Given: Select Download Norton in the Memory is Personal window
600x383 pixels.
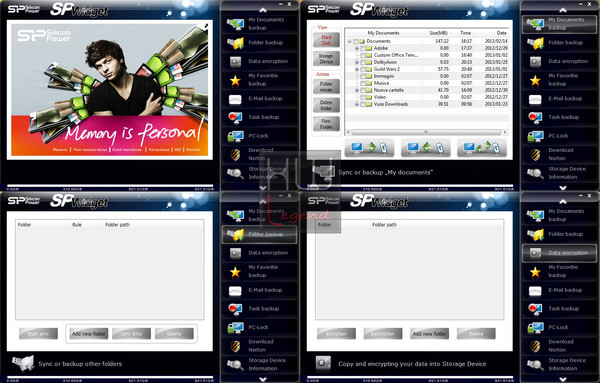Looking at the screenshot, I should click(260, 154).
